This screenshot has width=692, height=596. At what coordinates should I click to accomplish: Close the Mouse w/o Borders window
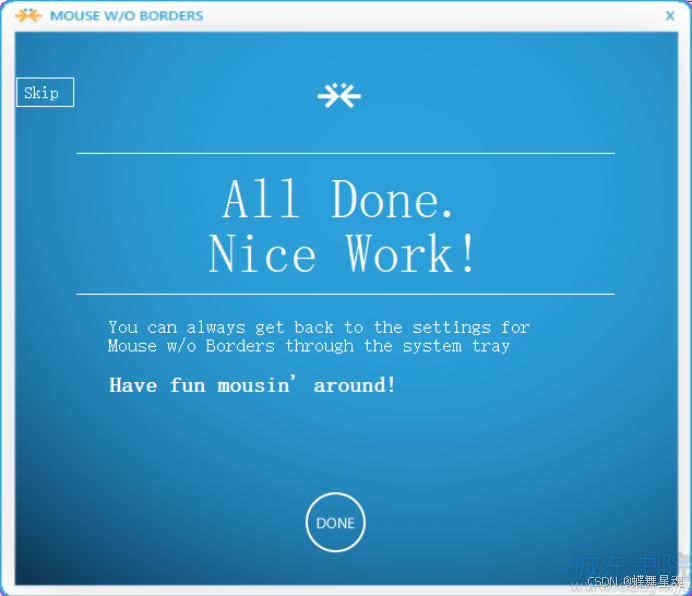pos(670,16)
